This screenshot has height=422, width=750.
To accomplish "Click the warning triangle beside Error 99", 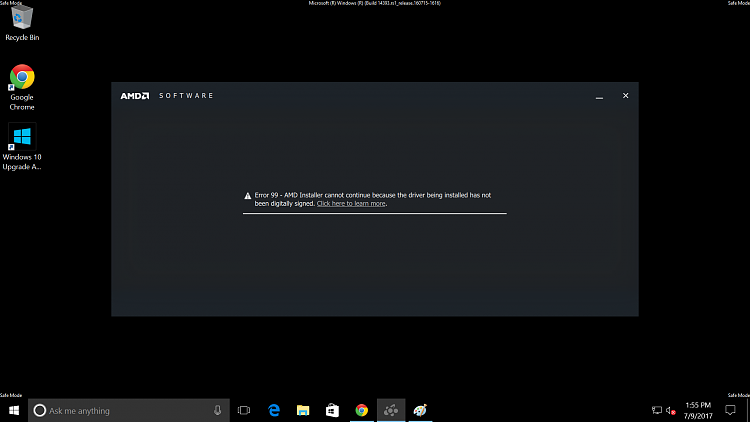I will 248,196.
